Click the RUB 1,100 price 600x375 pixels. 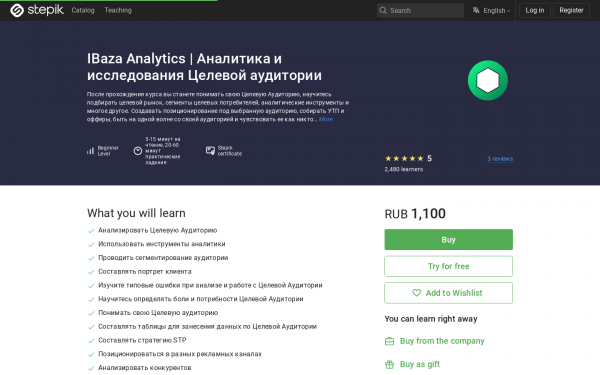point(415,214)
